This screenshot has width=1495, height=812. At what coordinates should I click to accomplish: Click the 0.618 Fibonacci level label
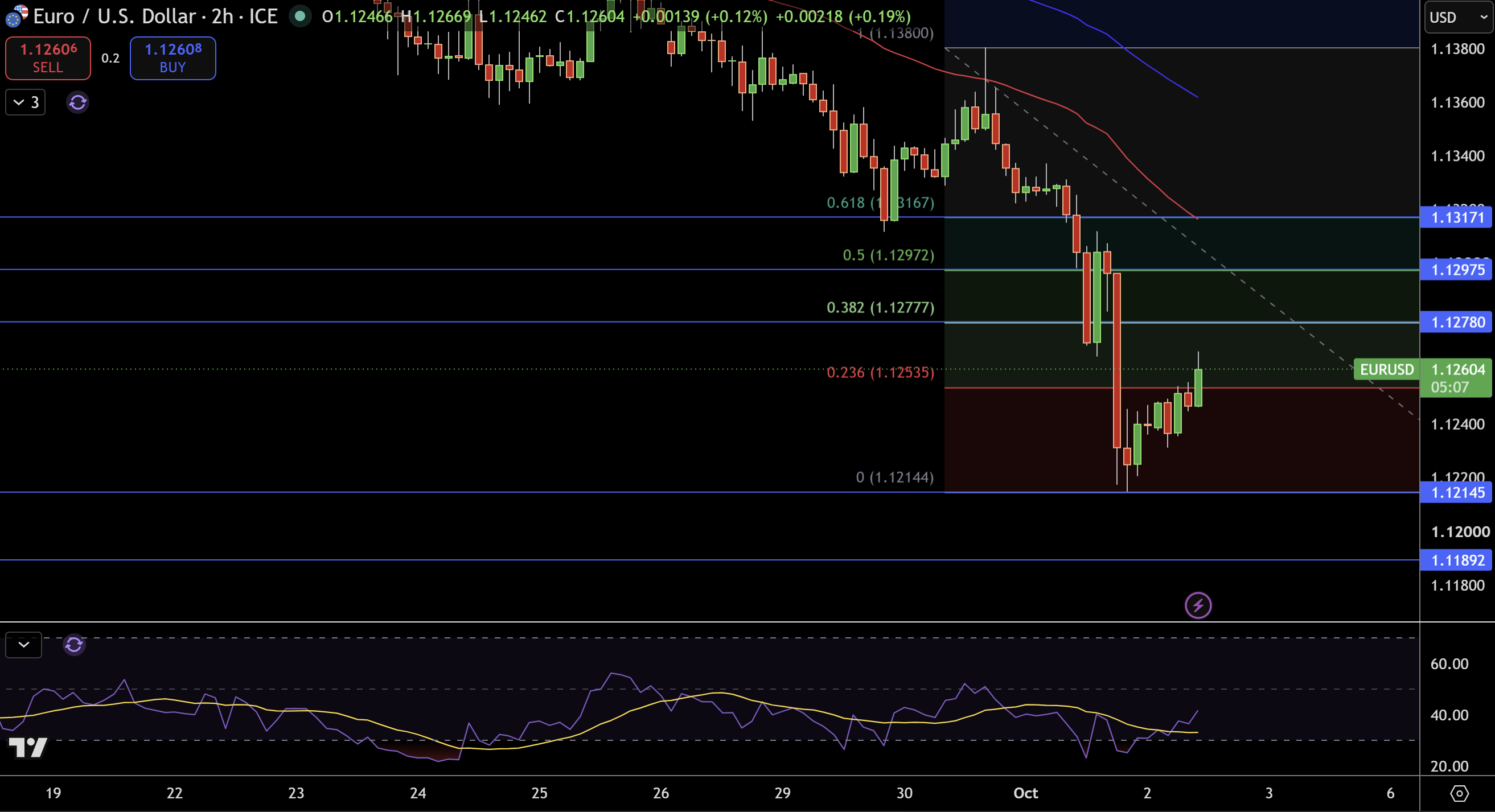880,203
